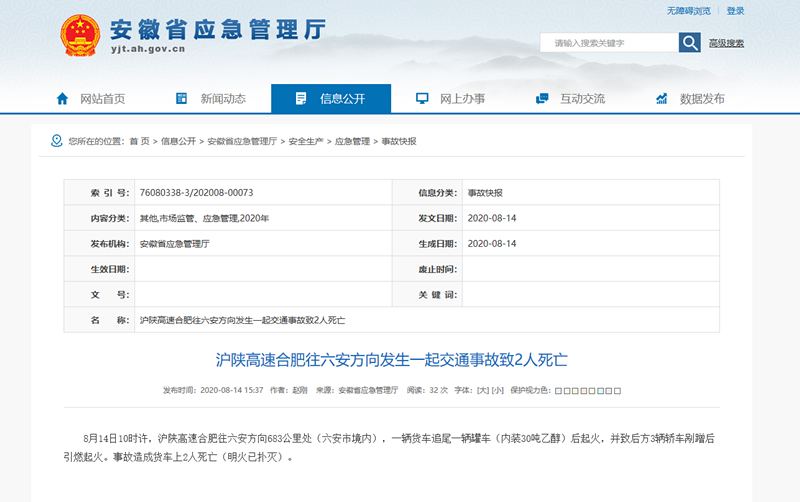
Task: Click the 发文日期 value 2020-08-14
Action: (492, 218)
